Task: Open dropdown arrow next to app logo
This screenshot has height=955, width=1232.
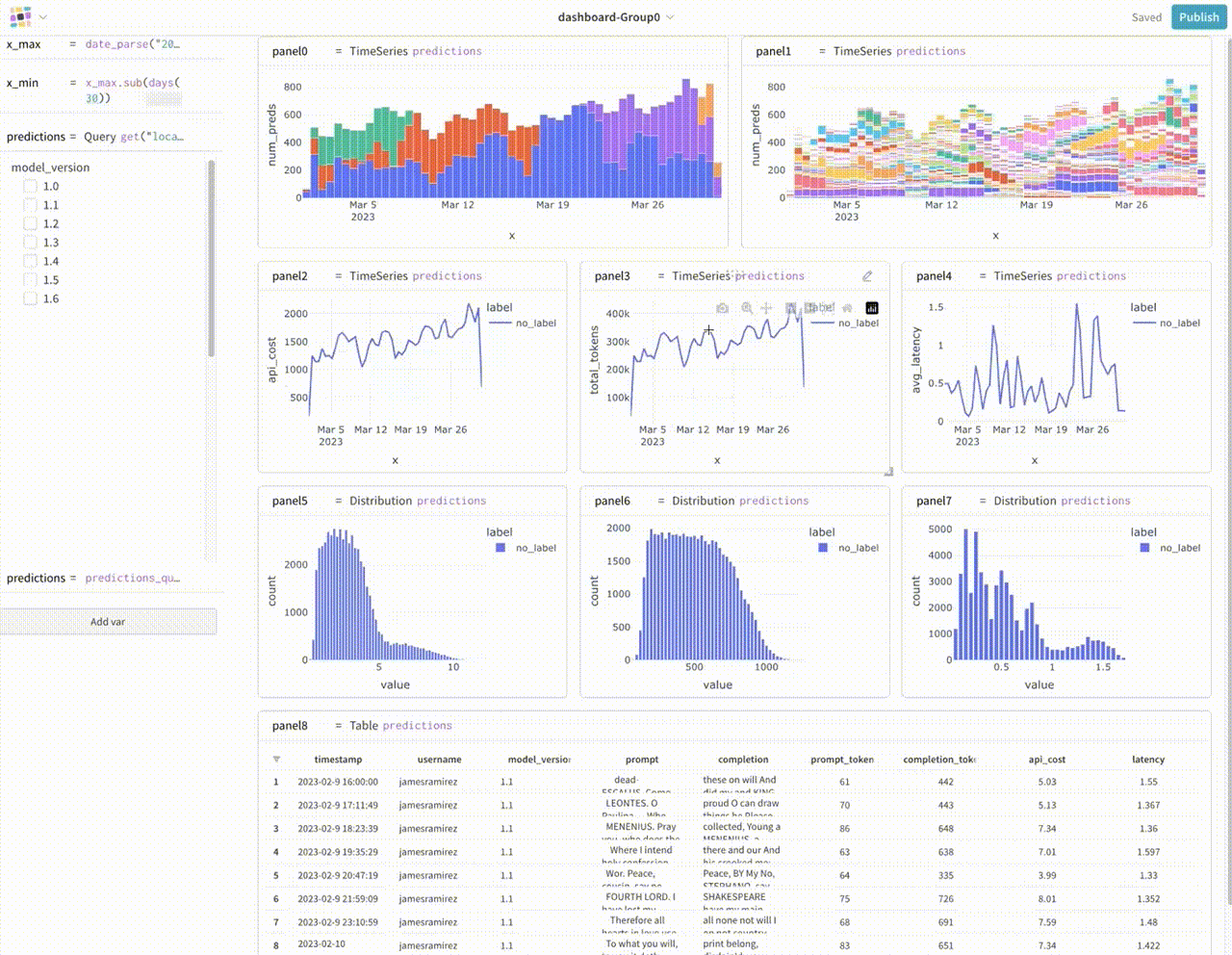Action: tap(42, 17)
